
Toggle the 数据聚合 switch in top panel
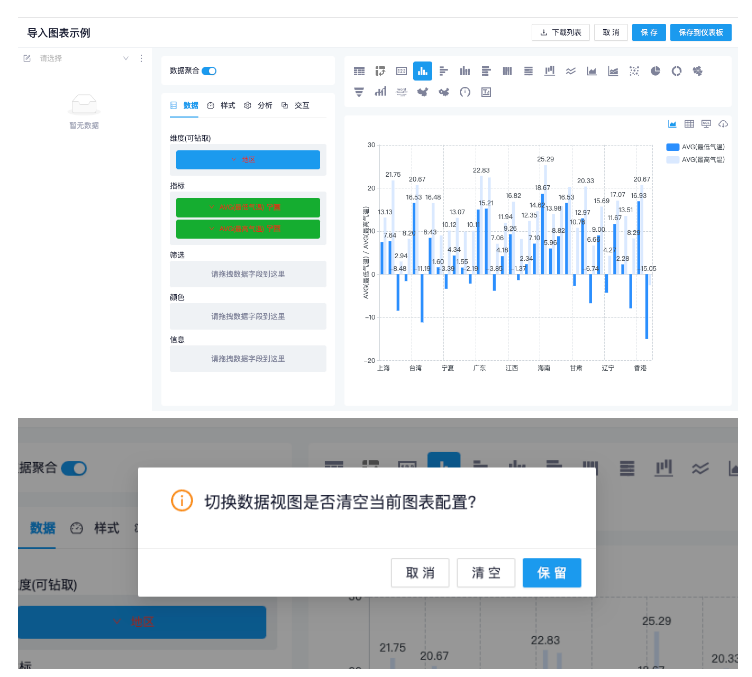209,71
